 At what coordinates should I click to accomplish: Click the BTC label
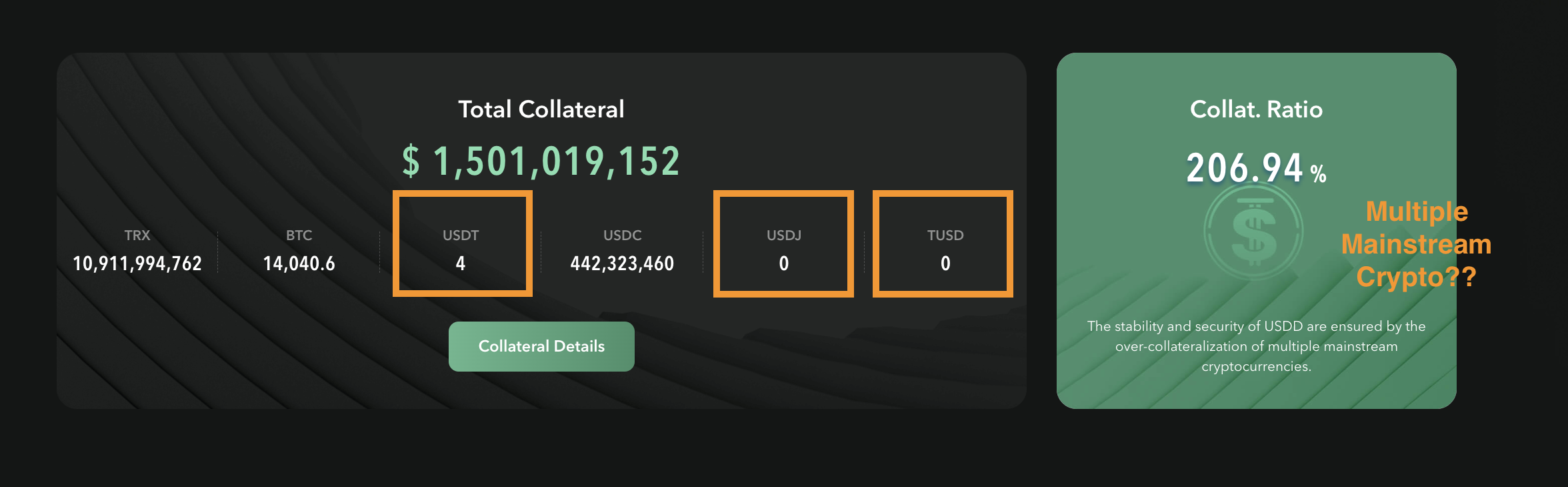pyautogui.click(x=299, y=235)
